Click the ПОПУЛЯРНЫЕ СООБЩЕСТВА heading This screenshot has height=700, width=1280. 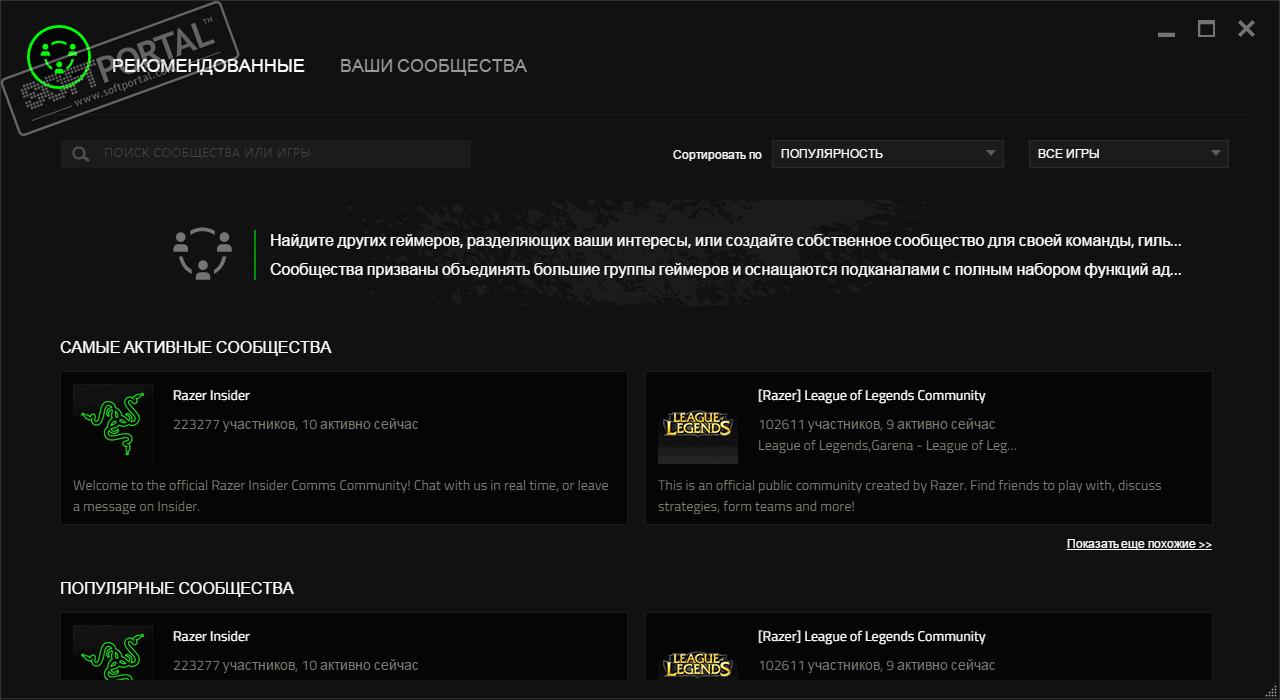177,589
